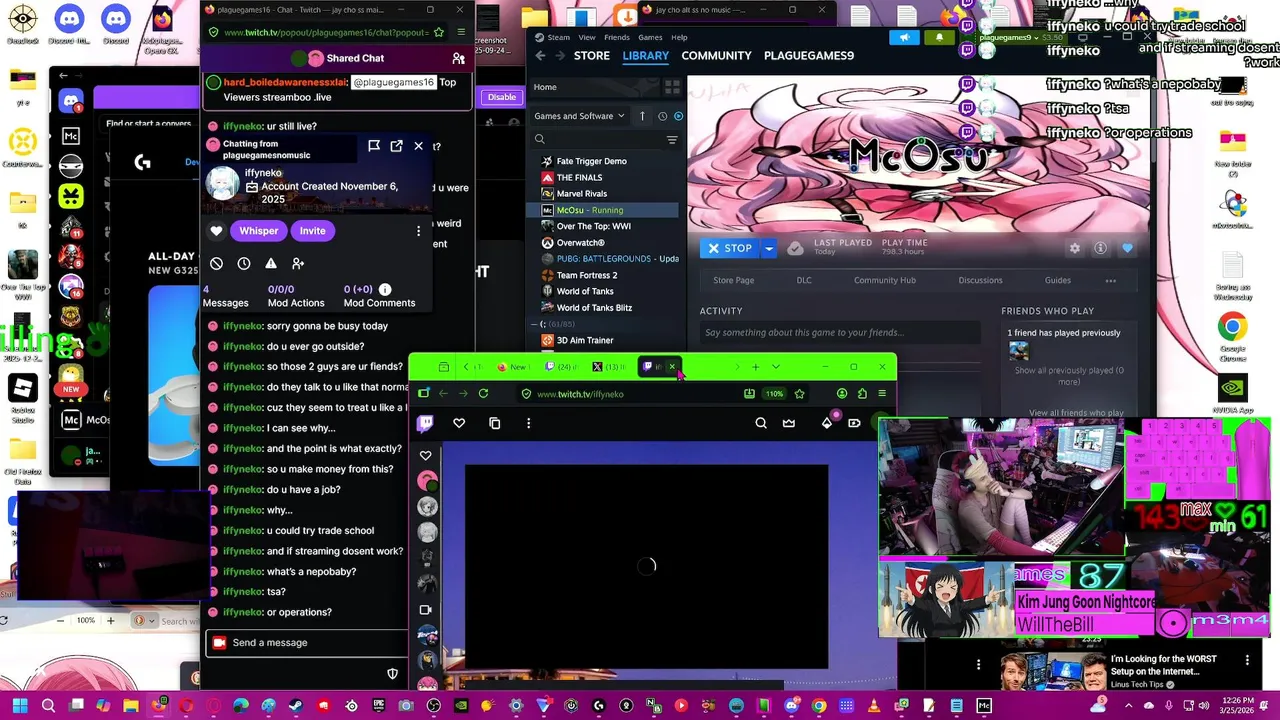Image resolution: width=1280 pixels, height=720 pixels.
Task: Open the PLAGUEGAMES9 profile tab in Steam
Action: (809, 56)
